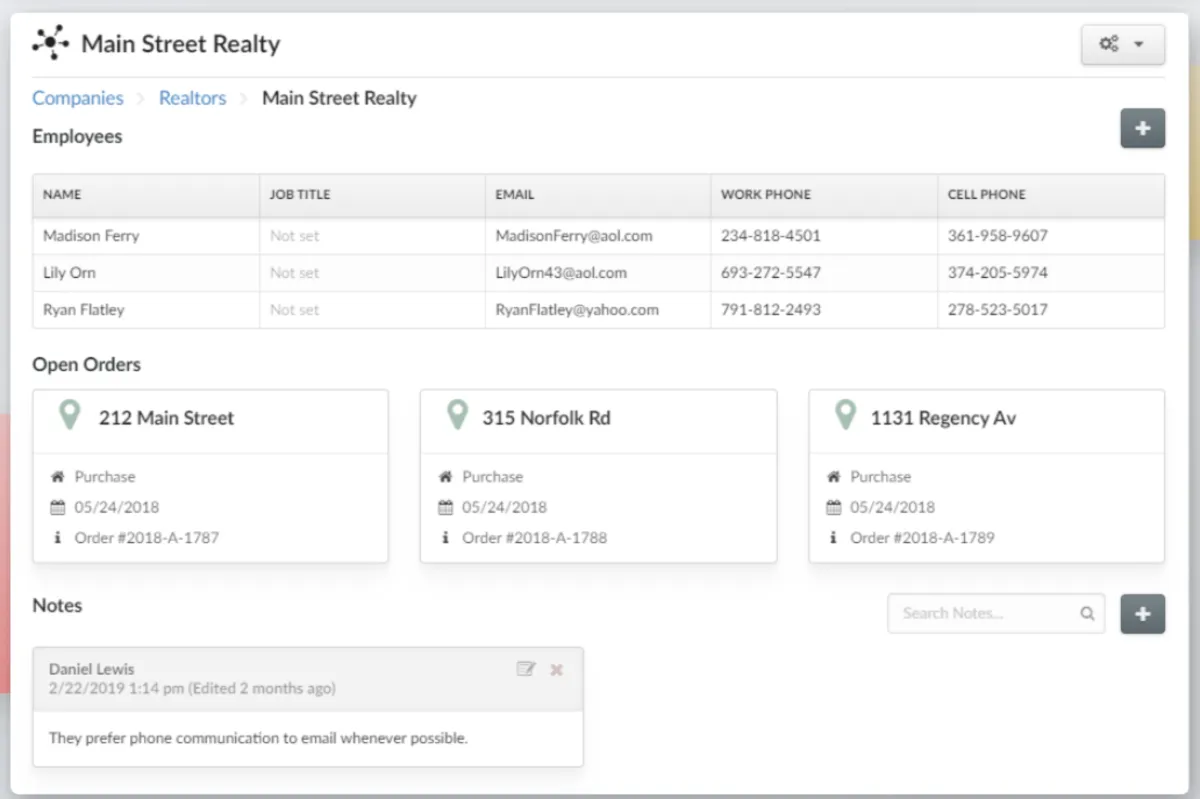Open Madison Ferry employee row
This screenshot has width=1200, height=799.
(91, 236)
